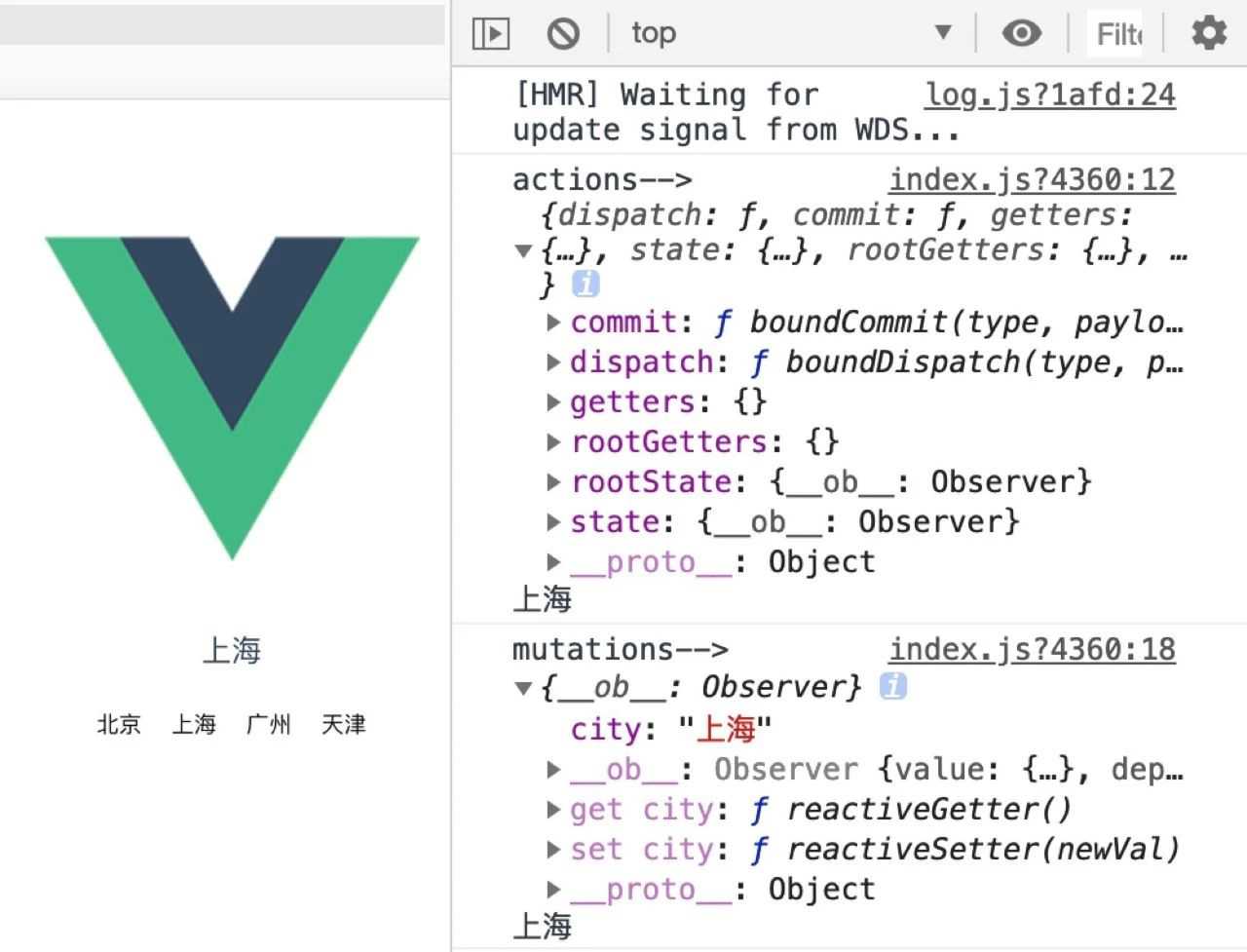Click info icon beside the actions object
This screenshot has height=952, width=1247.
tap(586, 285)
